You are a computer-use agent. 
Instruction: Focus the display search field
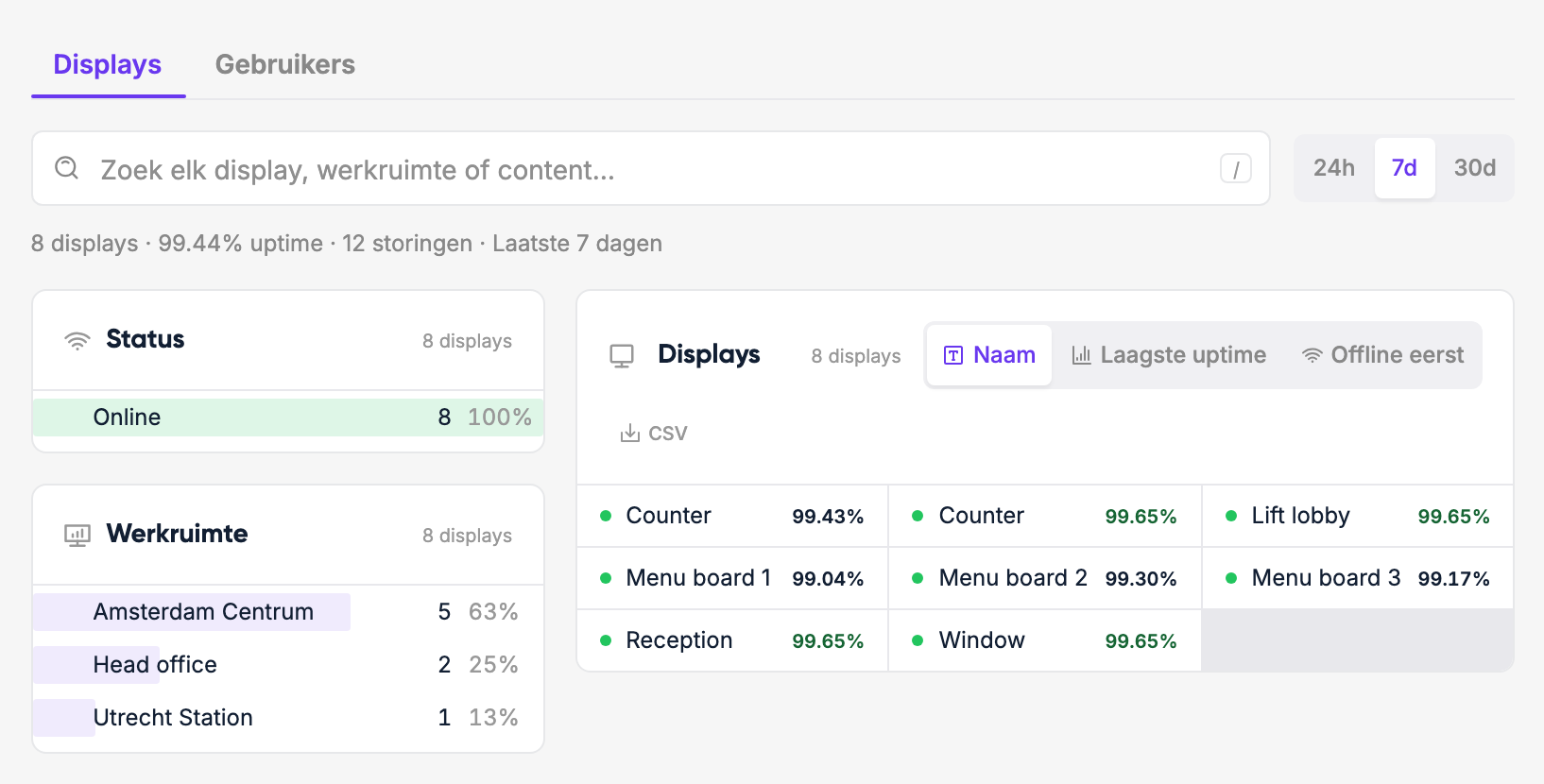click(651, 168)
